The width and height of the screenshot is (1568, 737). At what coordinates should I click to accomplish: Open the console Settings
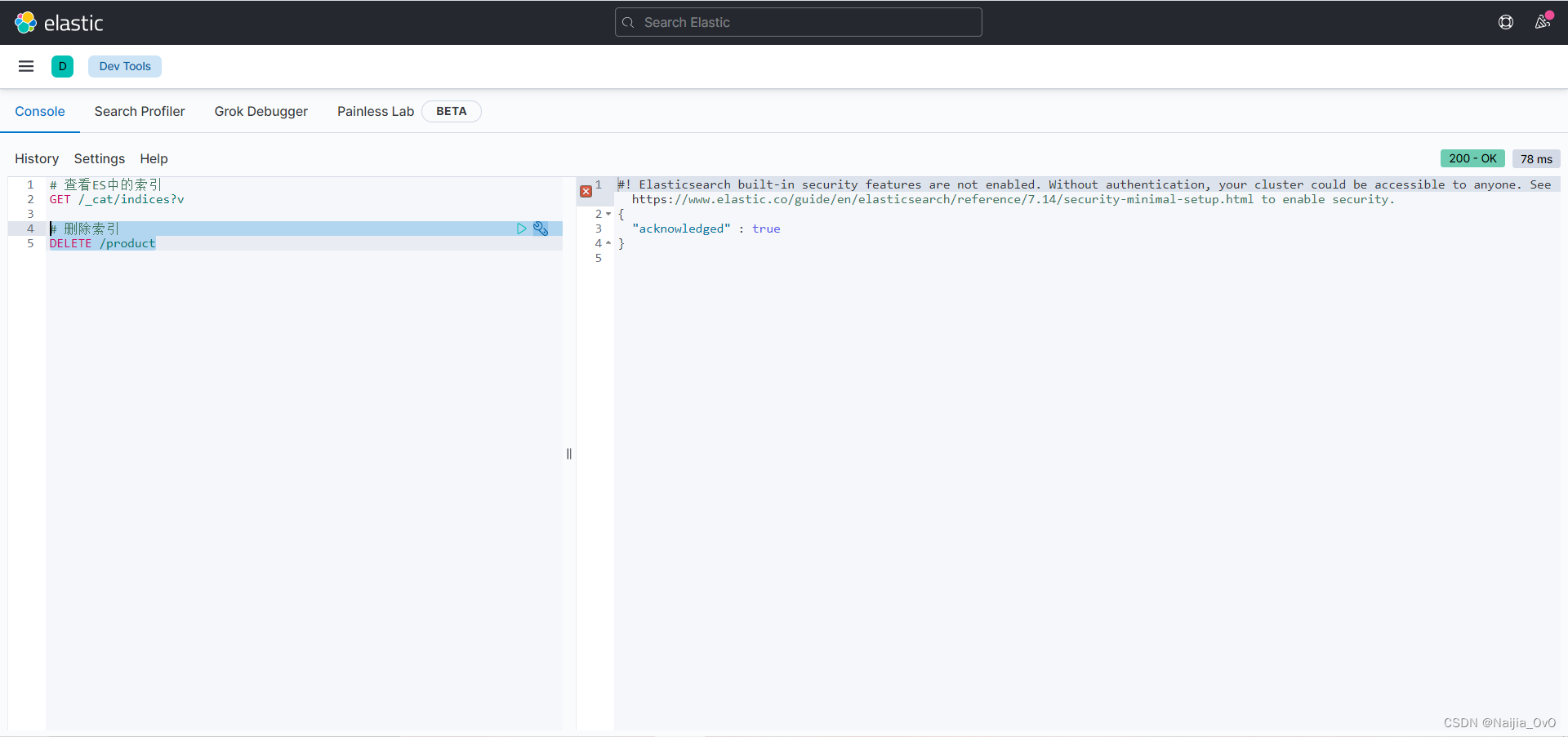100,158
